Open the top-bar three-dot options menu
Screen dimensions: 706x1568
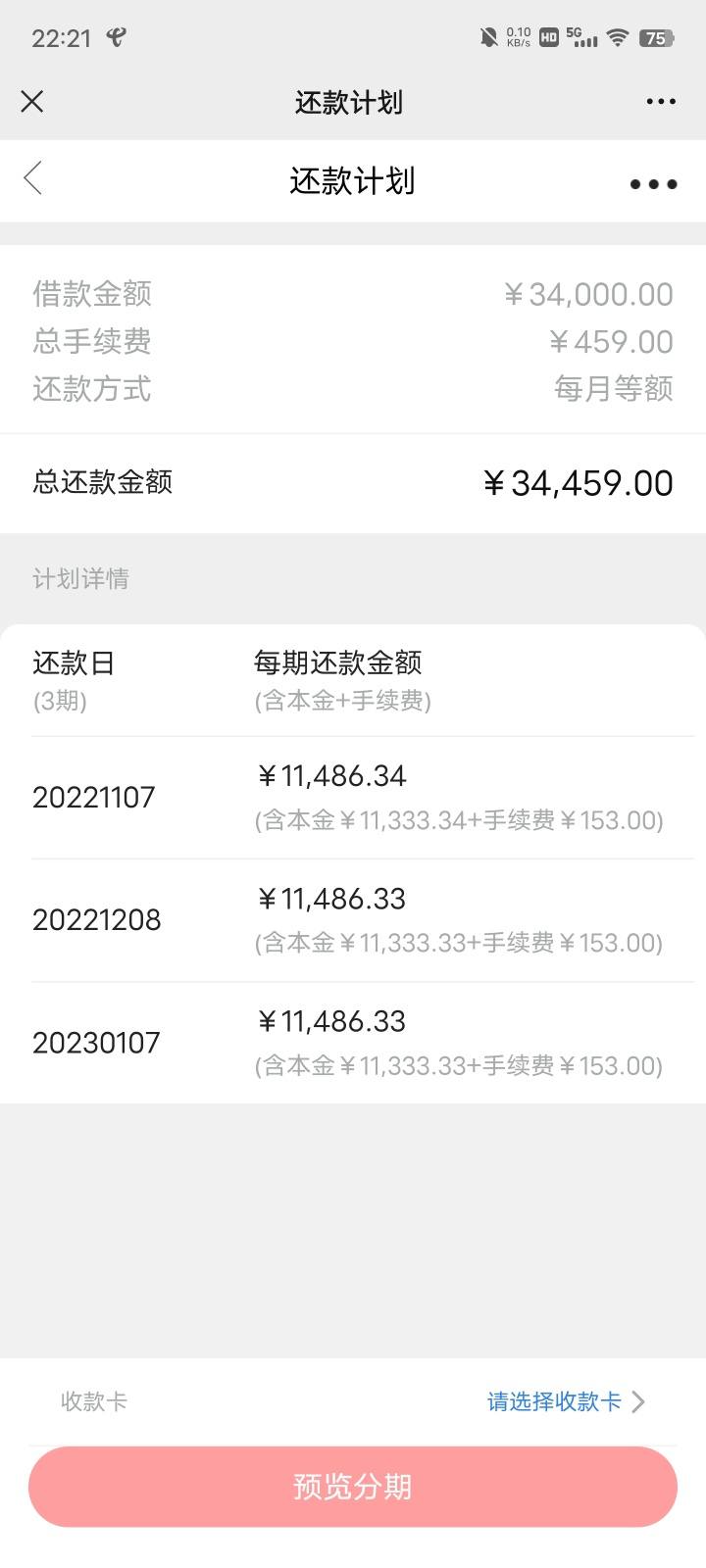(x=661, y=101)
